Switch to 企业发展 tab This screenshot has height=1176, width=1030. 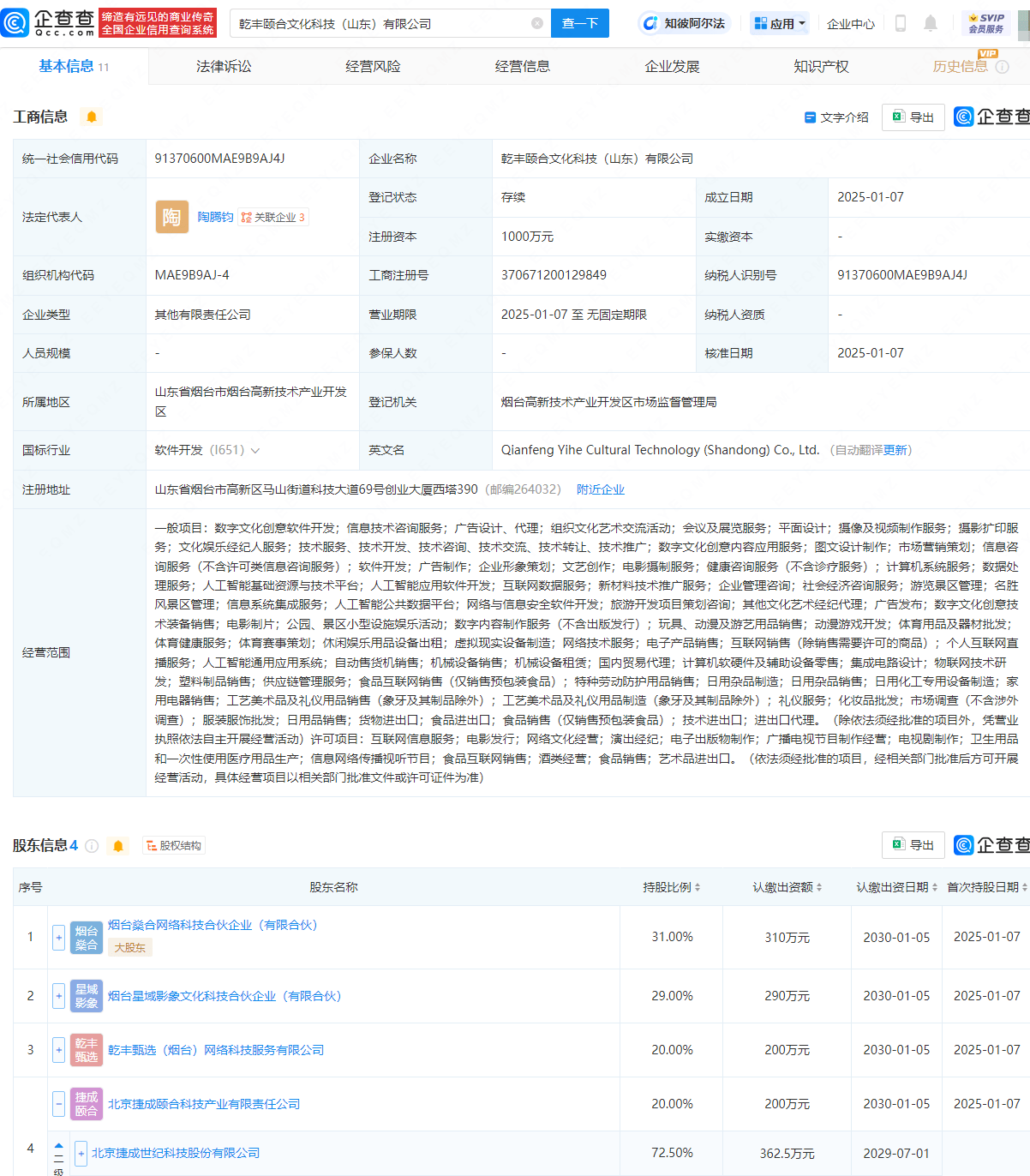click(x=672, y=66)
